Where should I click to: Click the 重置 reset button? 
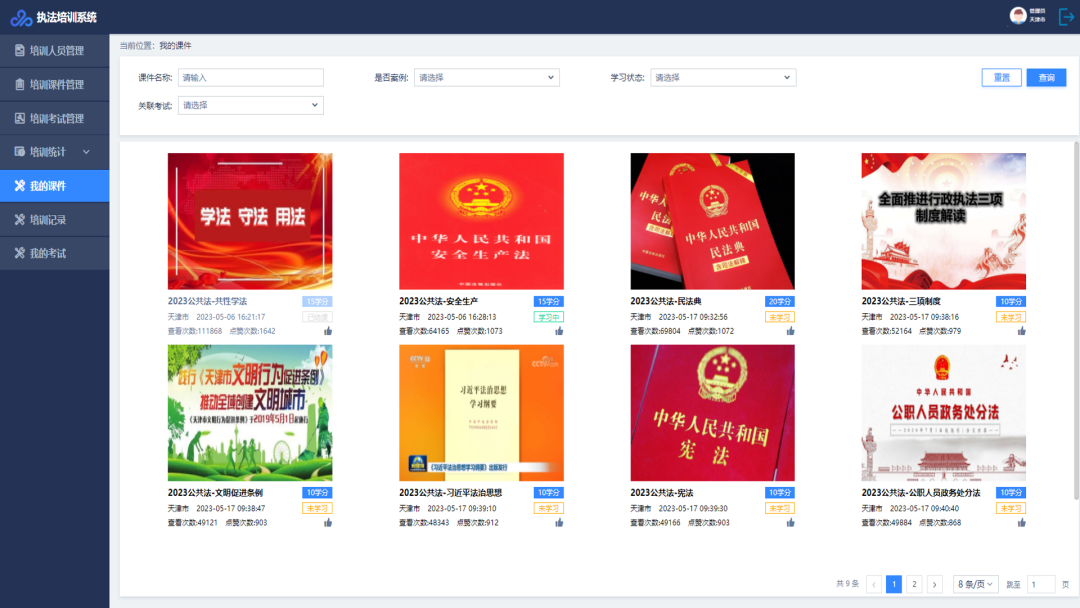pyautogui.click(x=1001, y=78)
